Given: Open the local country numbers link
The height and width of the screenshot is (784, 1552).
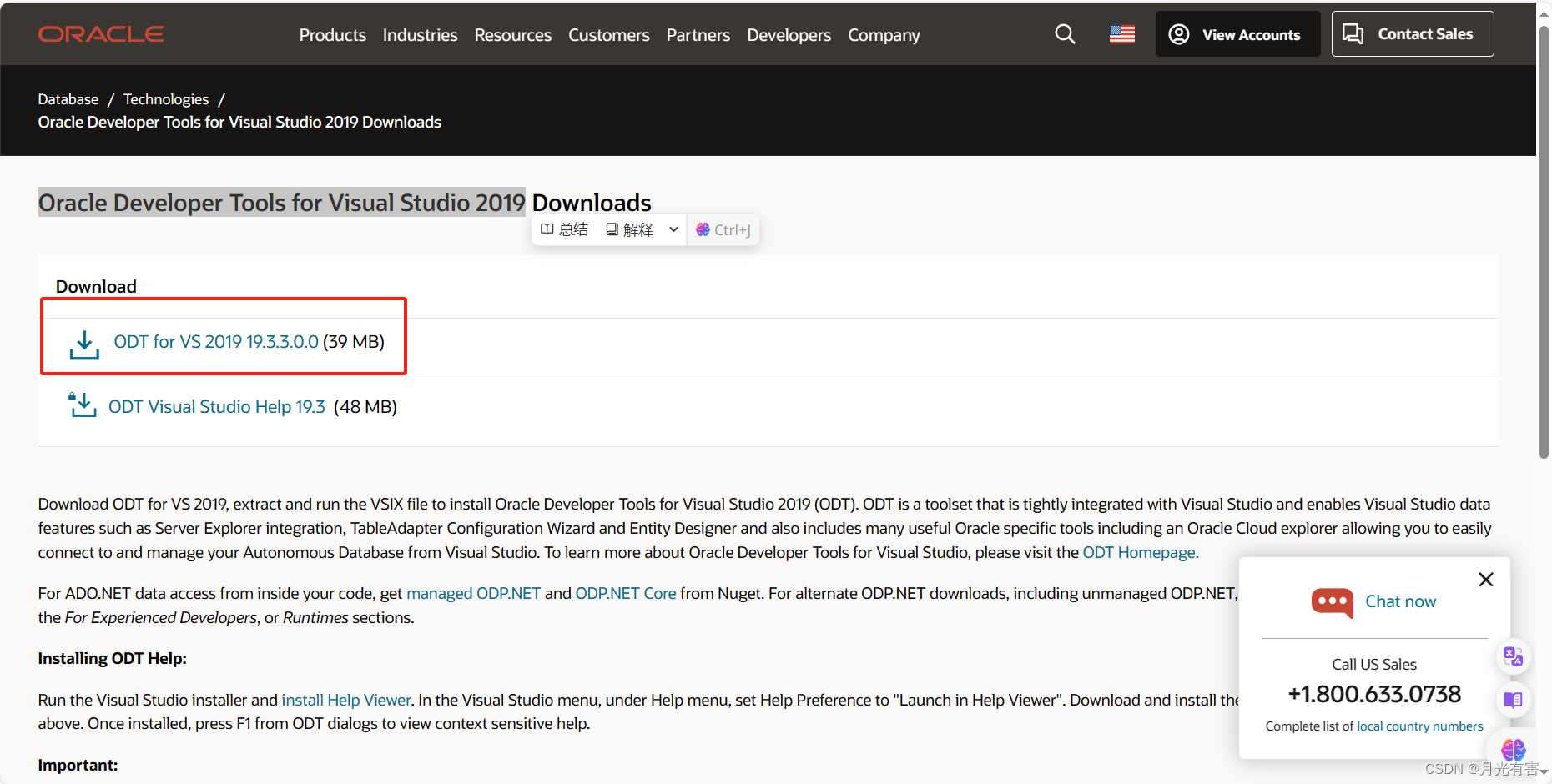Looking at the screenshot, I should click(x=1419, y=726).
